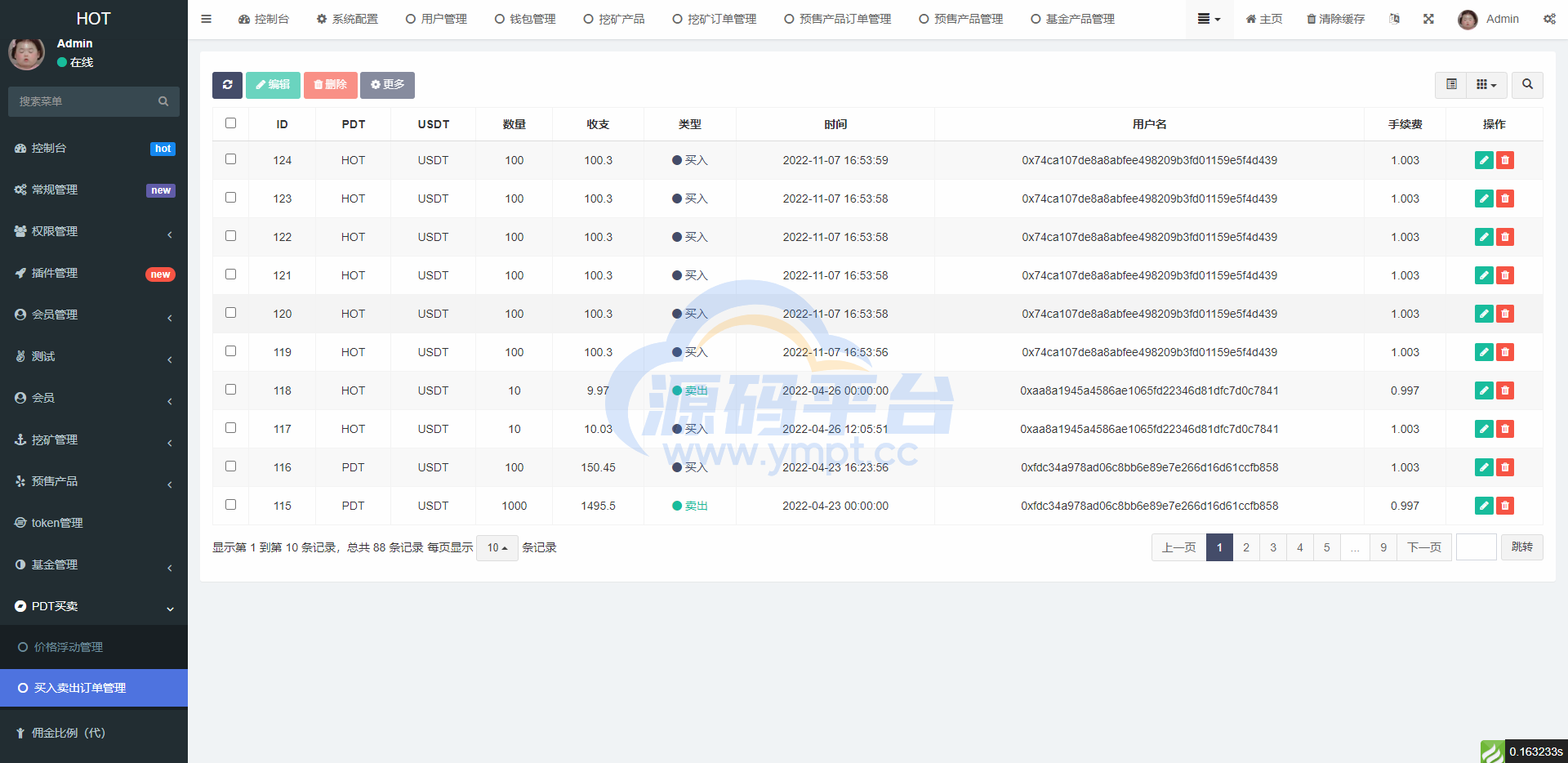Select 价格浮动管理 in sidebar submenu
1568x763 pixels.
click(94, 647)
